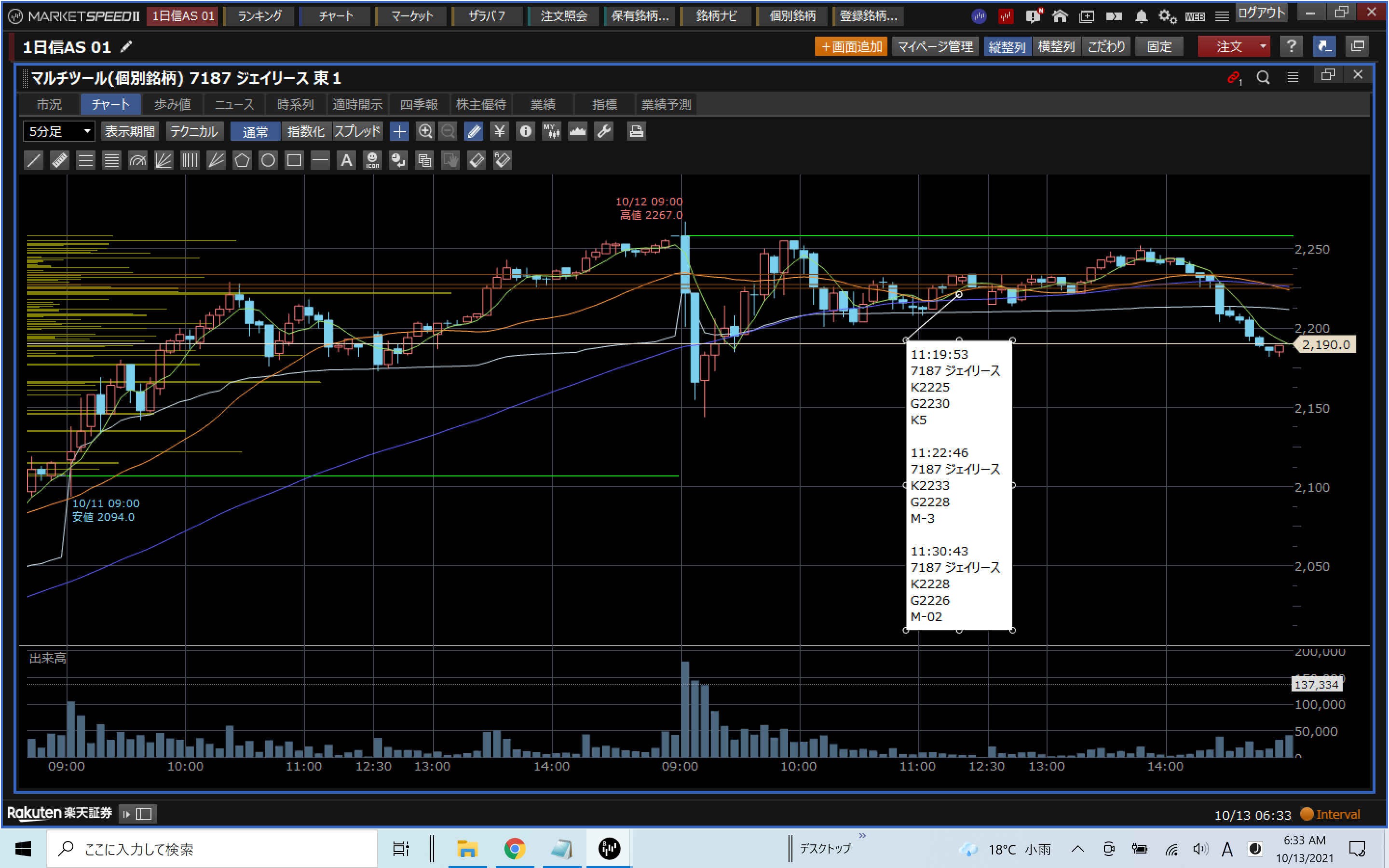The image size is (1389, 868).
Task: Click the Windows taskbar search field
Action: tap(212, 849)
